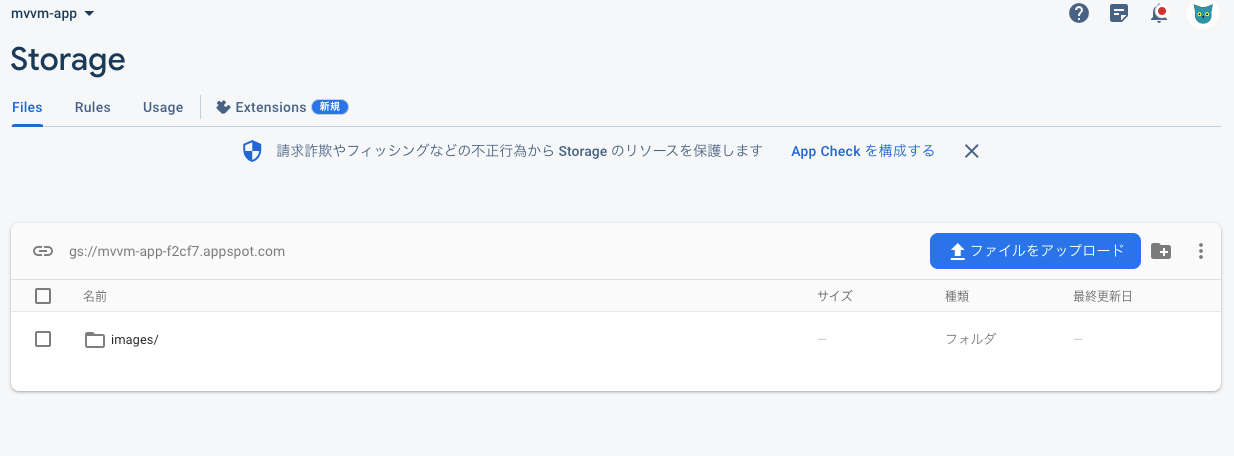
Task: Click the 種類 column header
Action: [x=957, y=296]
